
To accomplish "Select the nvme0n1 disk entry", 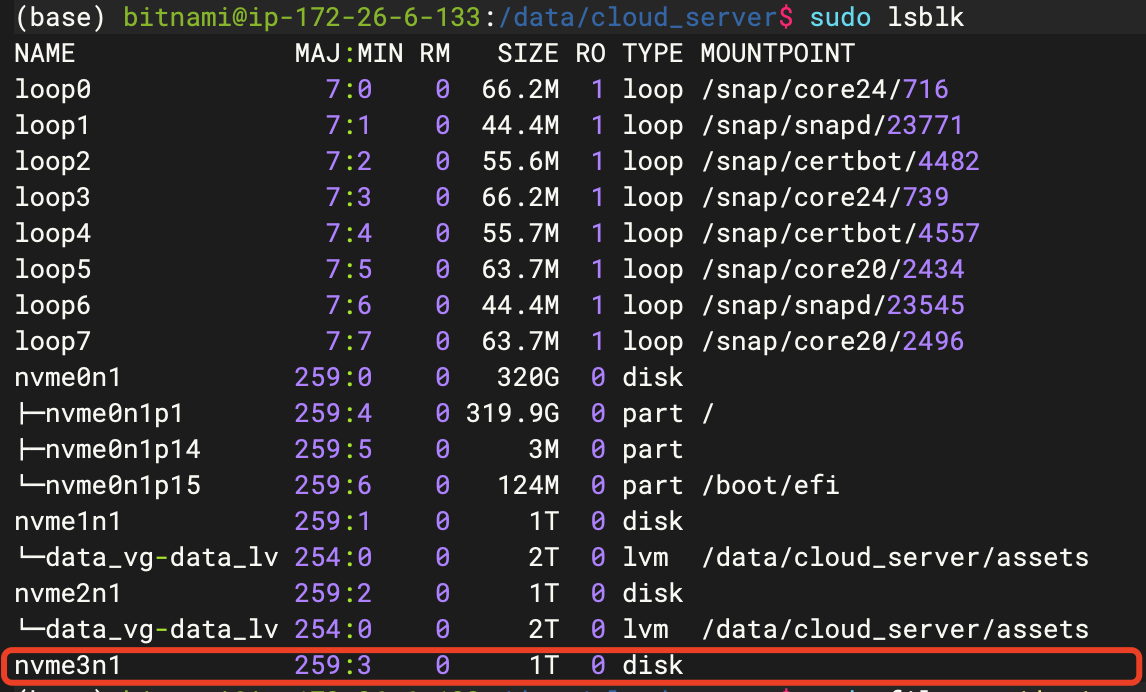I will point(68,377).
